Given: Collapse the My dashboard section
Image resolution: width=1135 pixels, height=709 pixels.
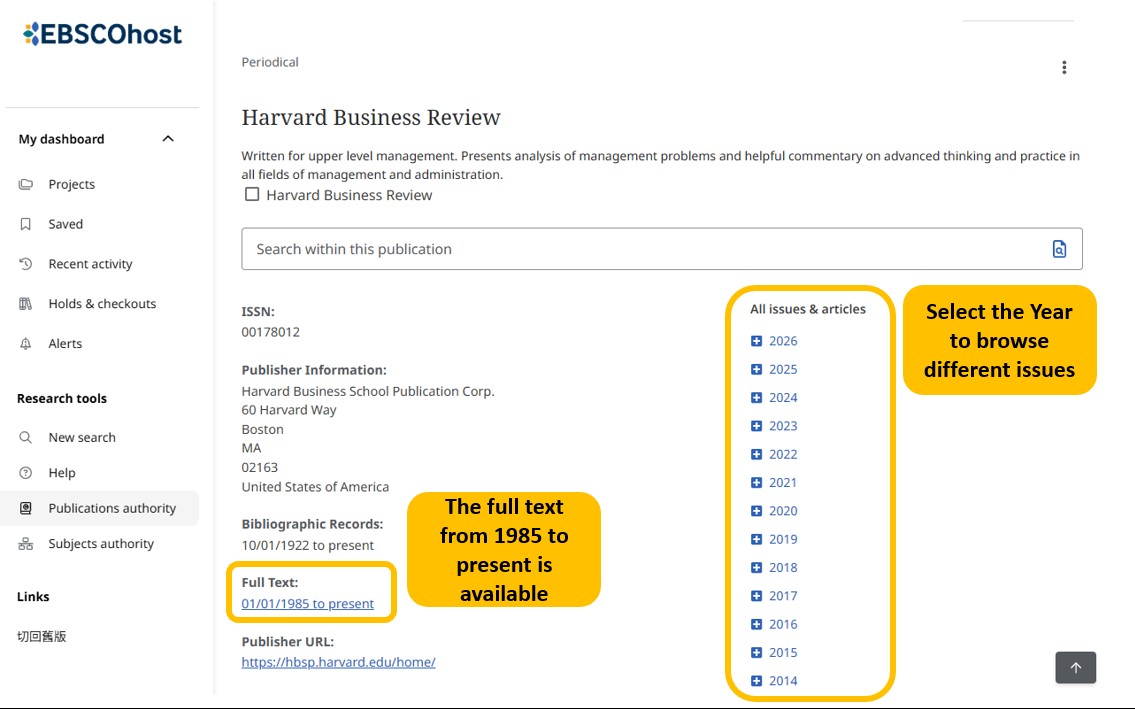Looking at the screenshot, I should 168,139.
